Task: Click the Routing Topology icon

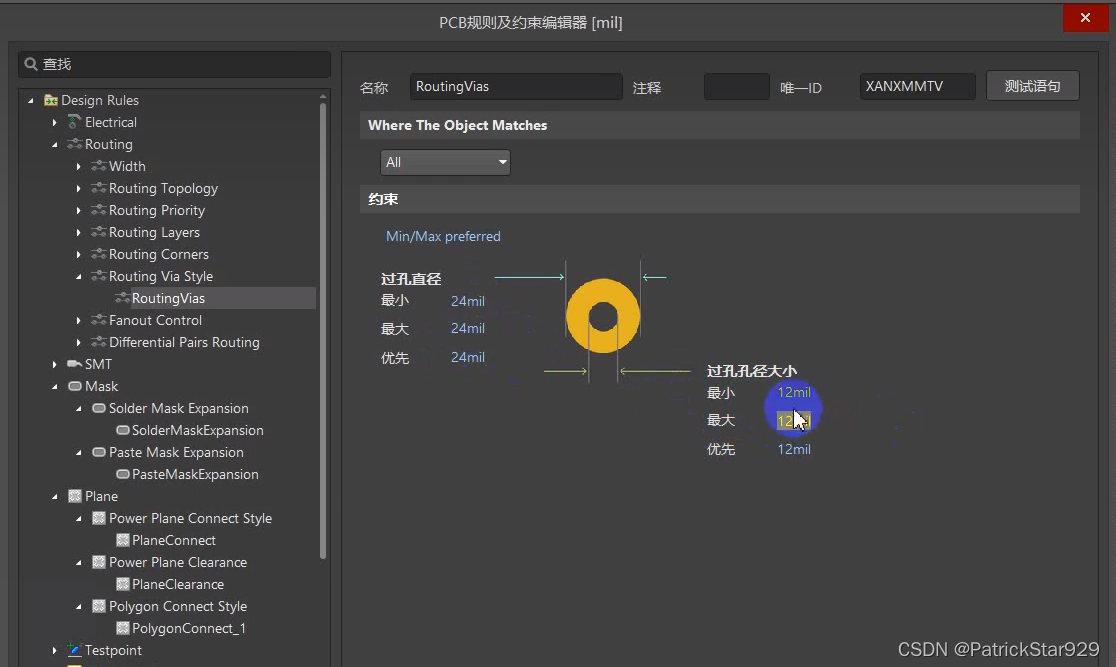Action: [x=98, y=189]
